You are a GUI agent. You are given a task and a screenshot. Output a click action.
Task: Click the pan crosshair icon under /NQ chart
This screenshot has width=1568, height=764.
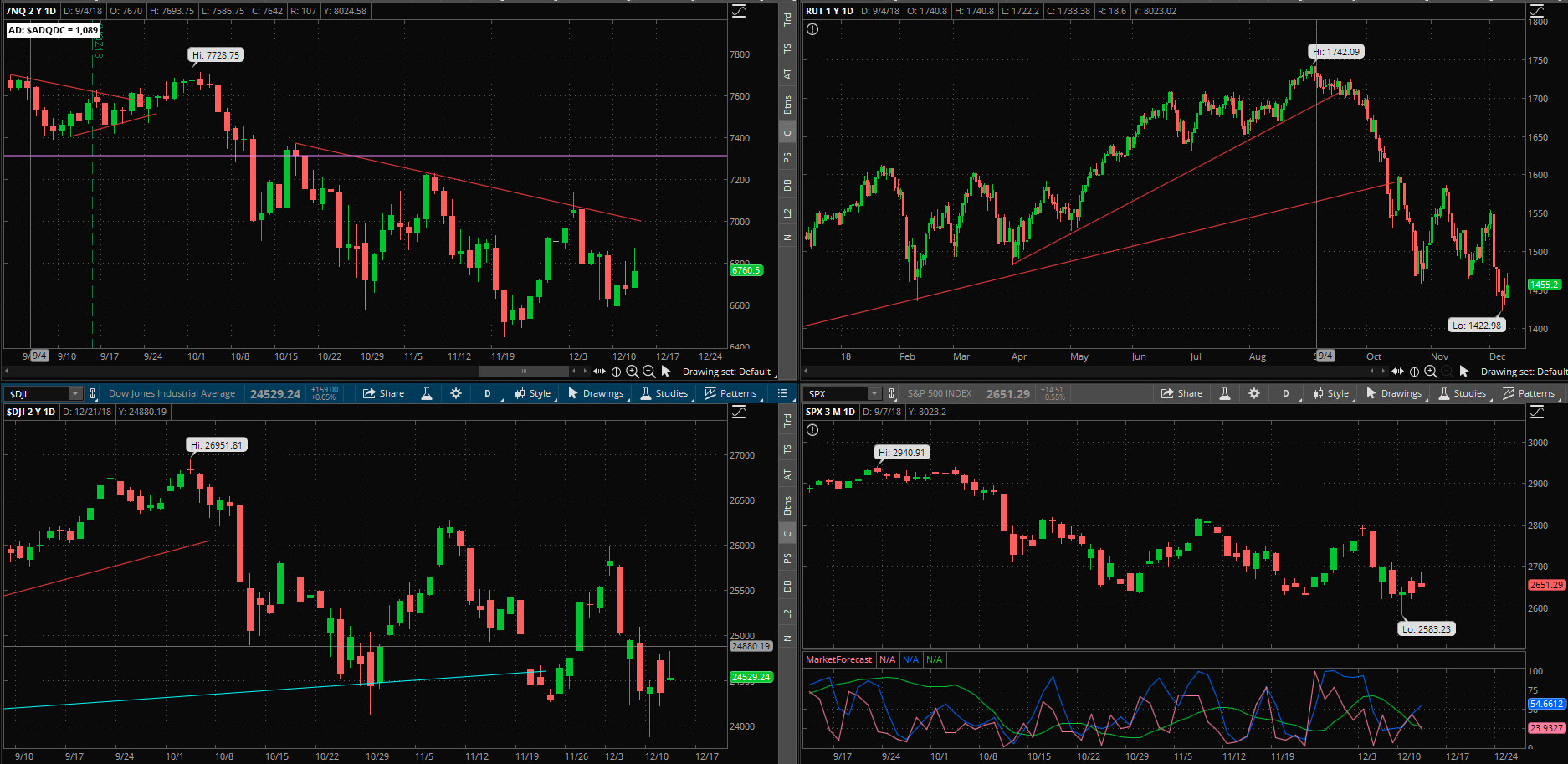tap(616, 372)
